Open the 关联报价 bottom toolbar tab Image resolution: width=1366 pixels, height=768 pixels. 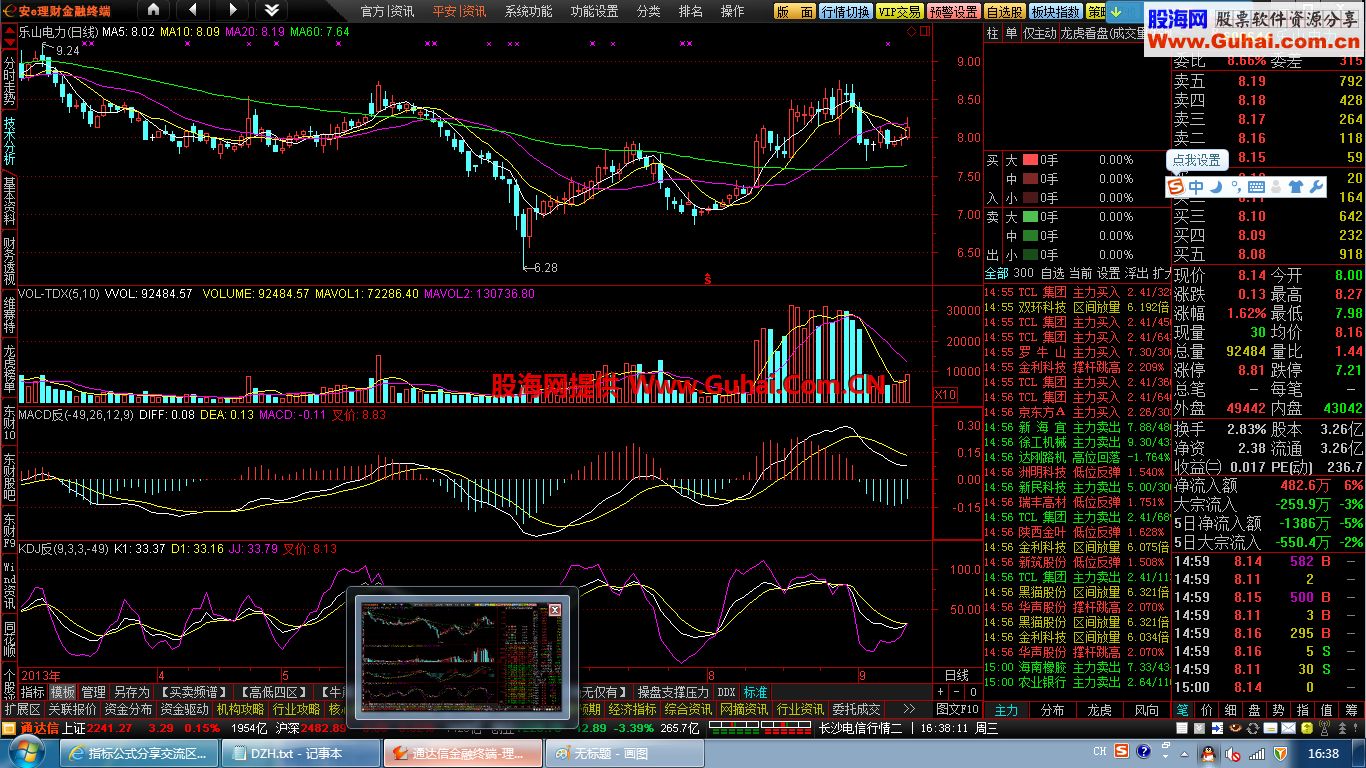click(x=73, y=710)
